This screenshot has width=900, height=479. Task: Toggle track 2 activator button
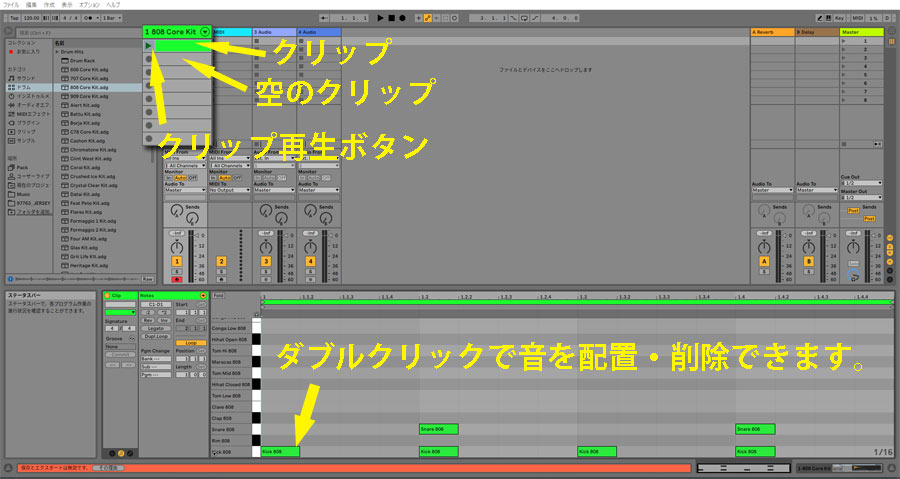[221, 262]
